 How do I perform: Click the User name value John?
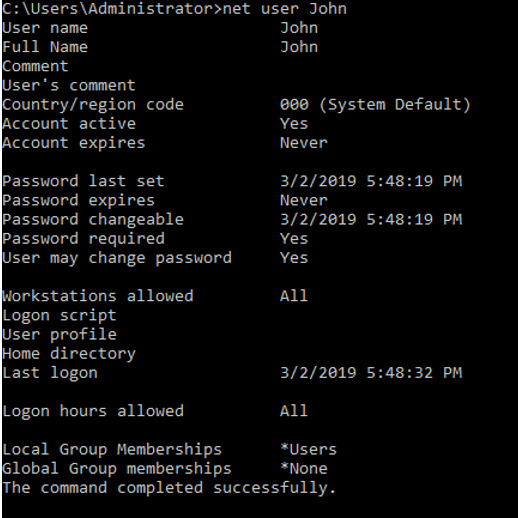[x=299, y=28]
